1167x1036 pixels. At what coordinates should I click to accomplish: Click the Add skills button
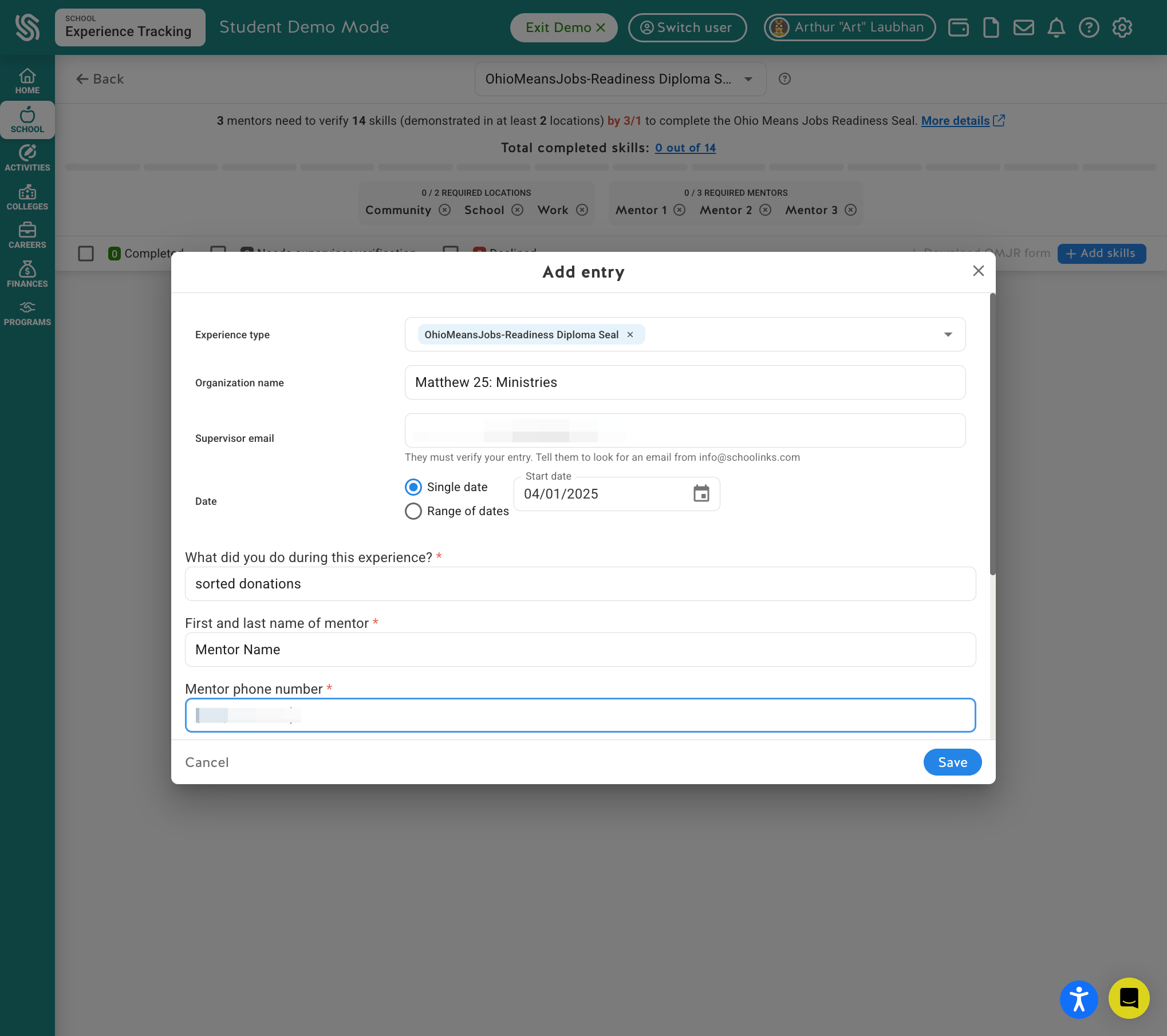click(1101, 254)
